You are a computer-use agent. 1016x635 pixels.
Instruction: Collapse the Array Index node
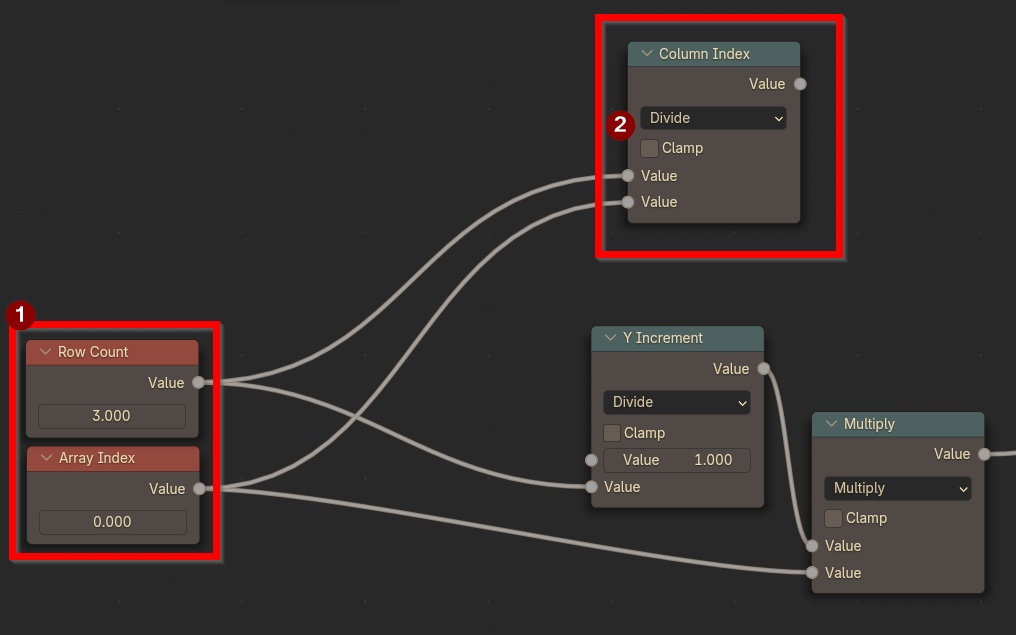coord(46,458)
